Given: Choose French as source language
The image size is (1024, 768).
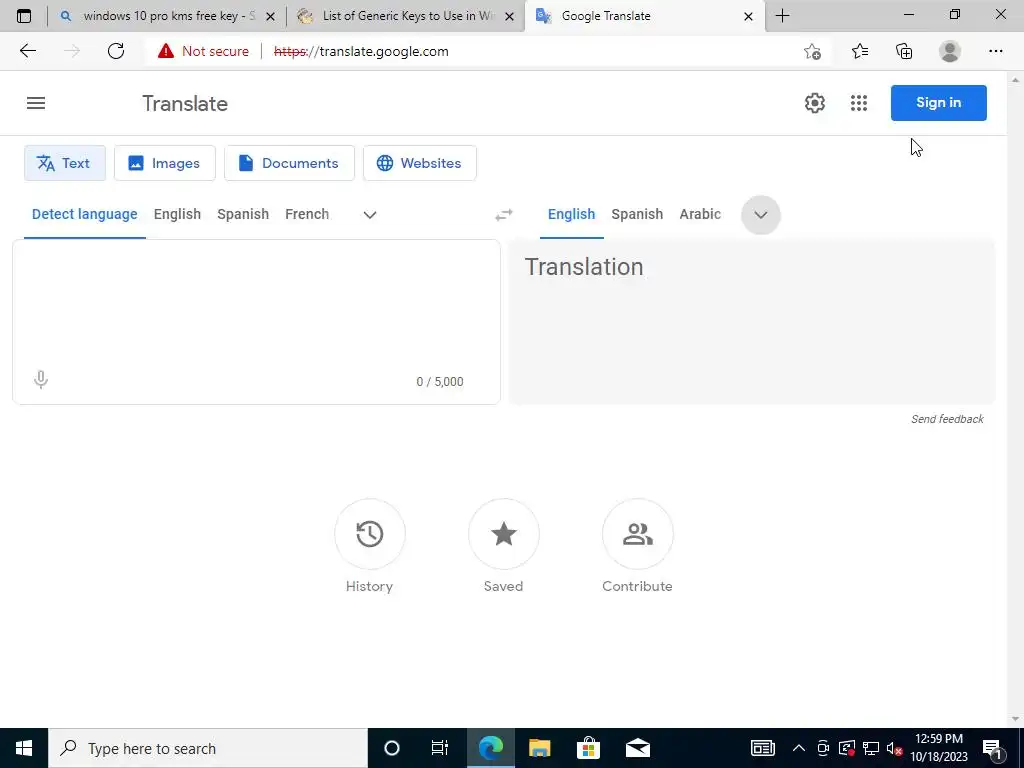Looking at the screenshot, I should point(307,214).
